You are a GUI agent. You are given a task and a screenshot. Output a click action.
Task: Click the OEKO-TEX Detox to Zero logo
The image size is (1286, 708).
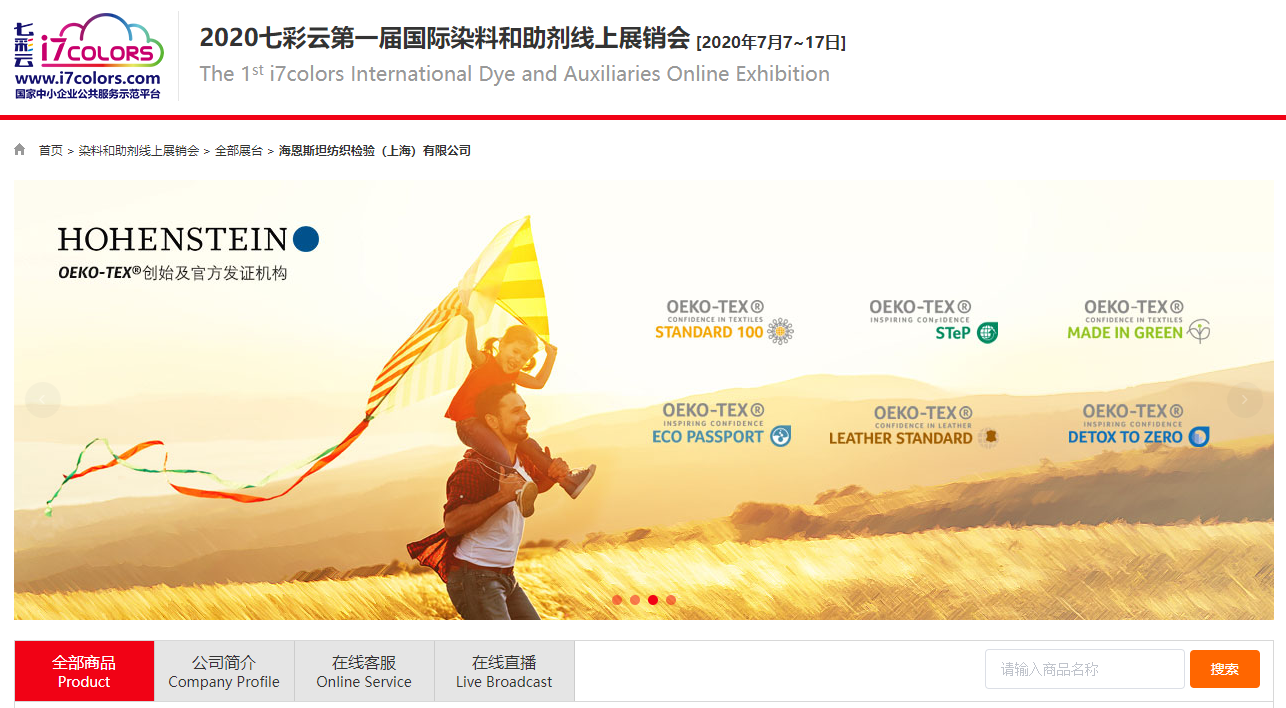(x=1138, y=425)
